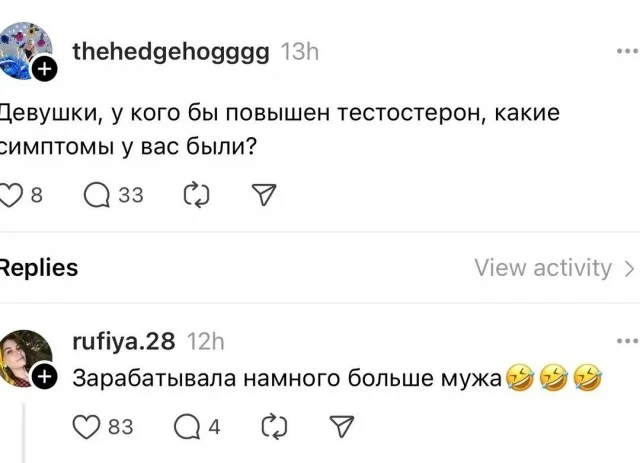The width and height of the screenshot is (640, 463).
Task: Repost the thehedgehogggg post
Action: coord(197,195)
